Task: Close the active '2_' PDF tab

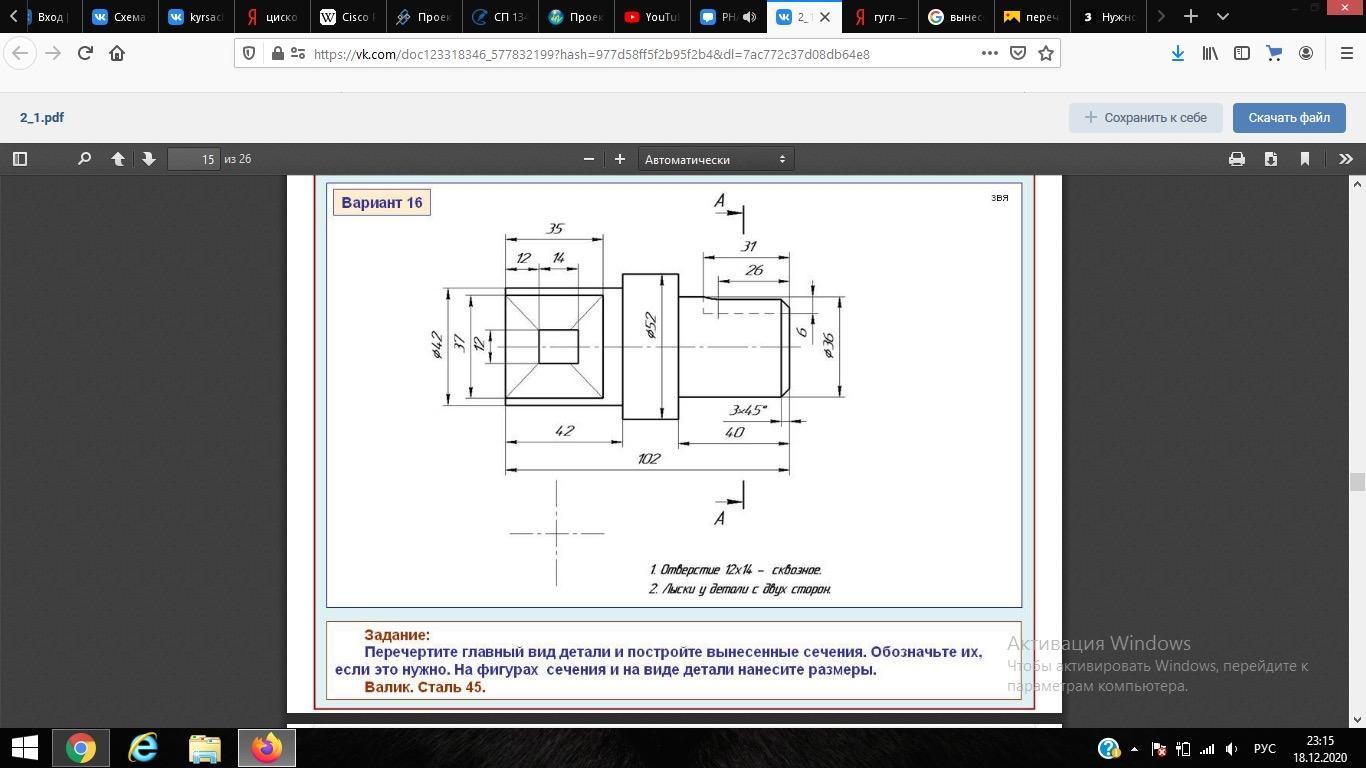Action: tap(825, 17)
